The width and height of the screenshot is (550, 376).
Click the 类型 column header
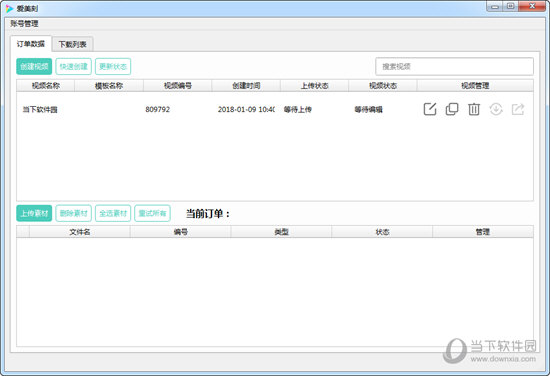point(281,232)
